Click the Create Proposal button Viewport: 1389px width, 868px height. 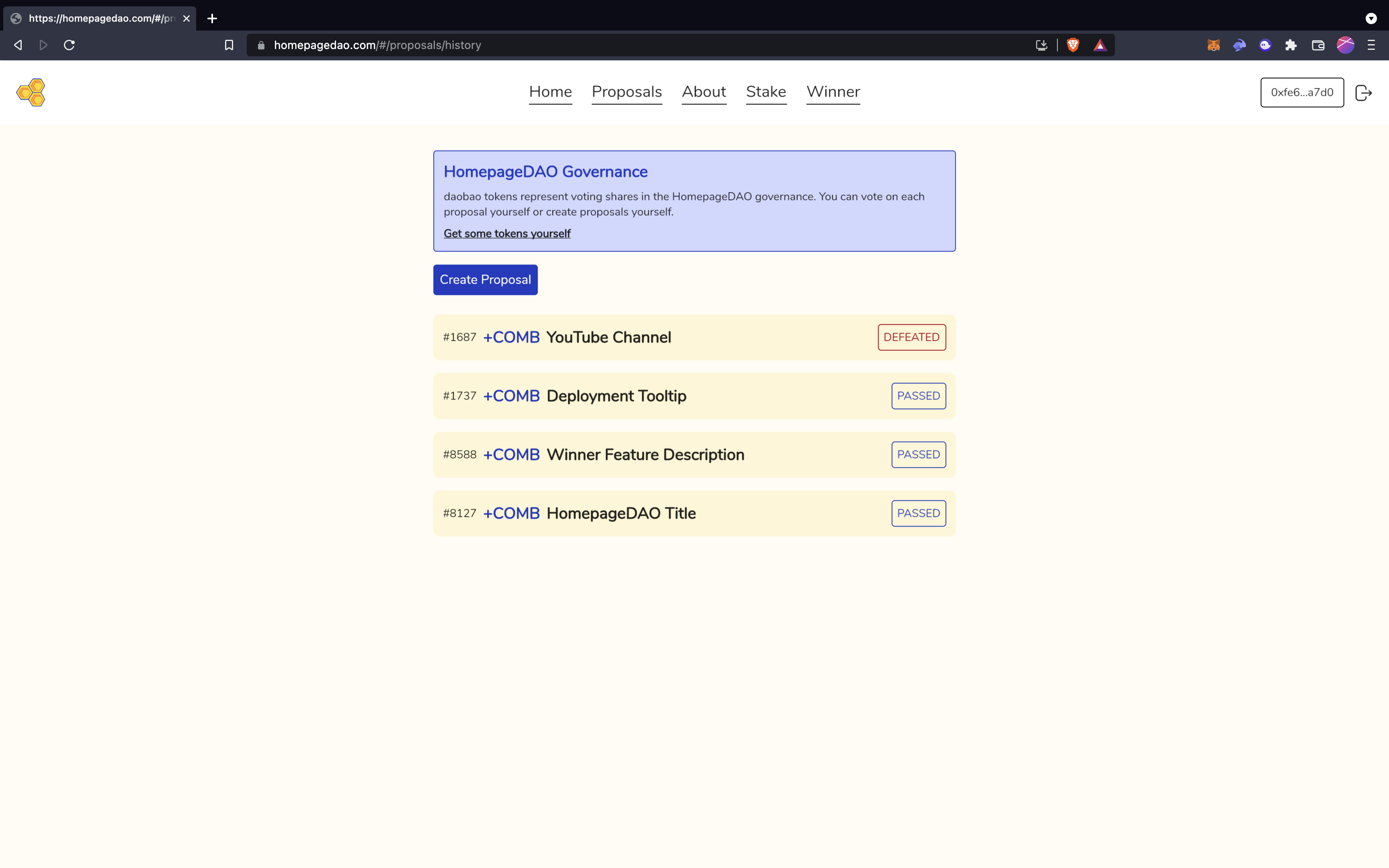(x=485, y=280)
